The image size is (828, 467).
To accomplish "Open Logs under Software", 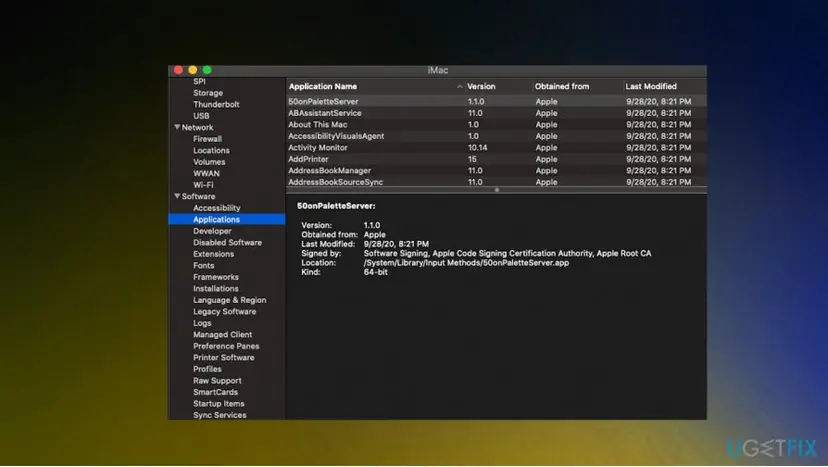I will tap(202, 323).
